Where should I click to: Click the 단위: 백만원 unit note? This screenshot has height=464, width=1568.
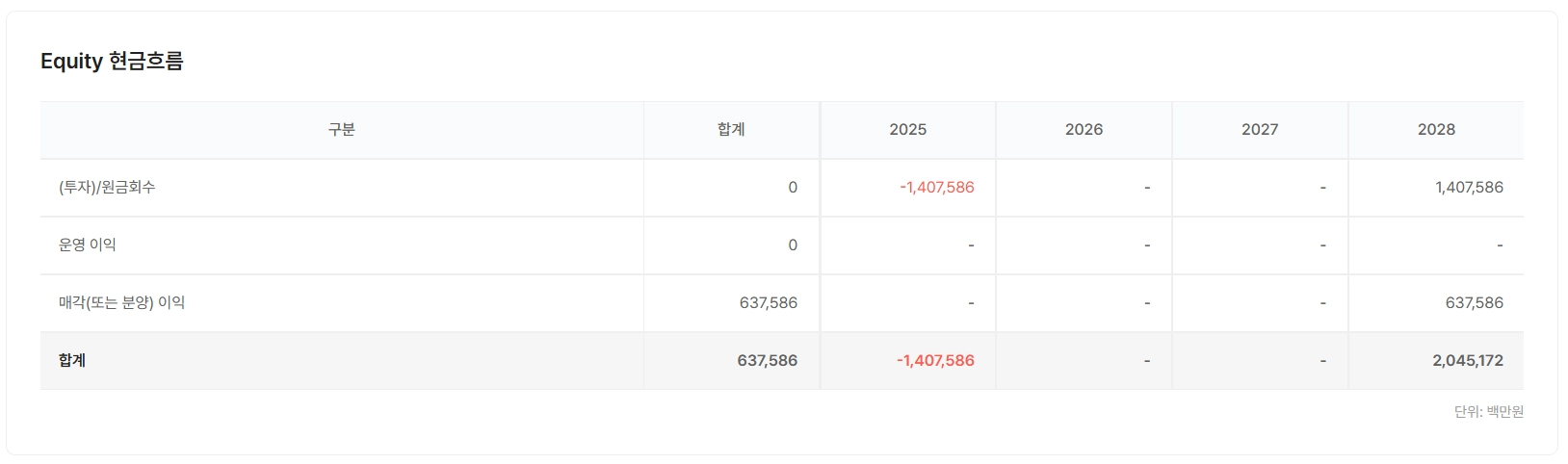pyautogui.click(x=1488, y=412)
